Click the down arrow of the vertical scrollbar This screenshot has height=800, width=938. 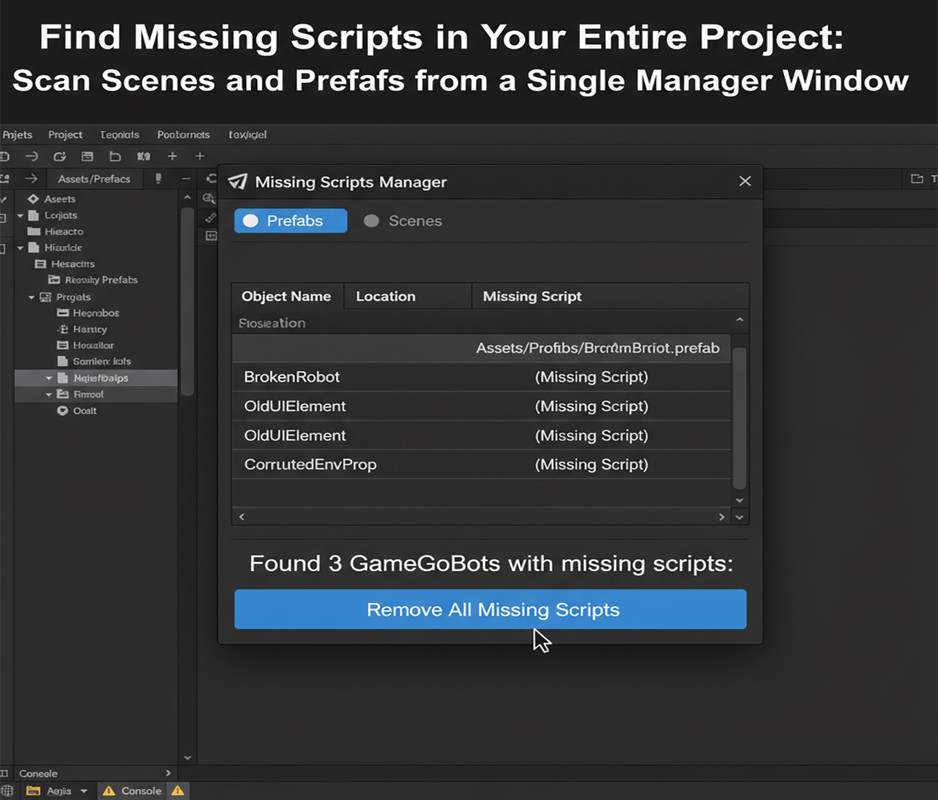click(739, 499)
